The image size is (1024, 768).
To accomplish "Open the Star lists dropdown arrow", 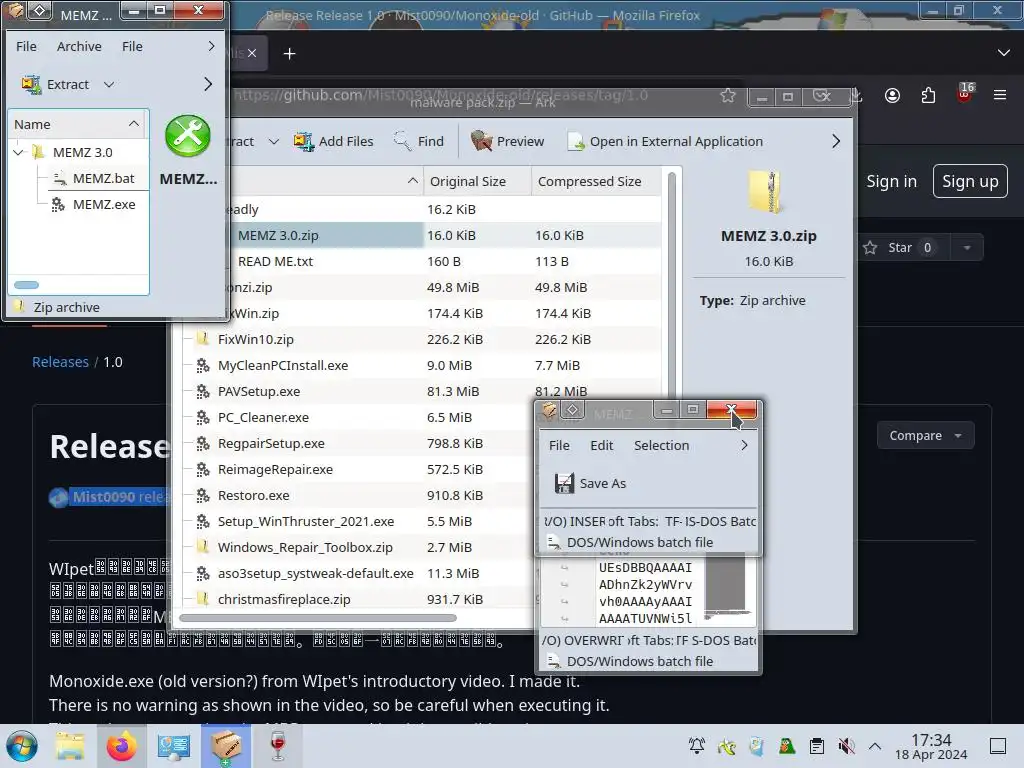I will 967,248.
